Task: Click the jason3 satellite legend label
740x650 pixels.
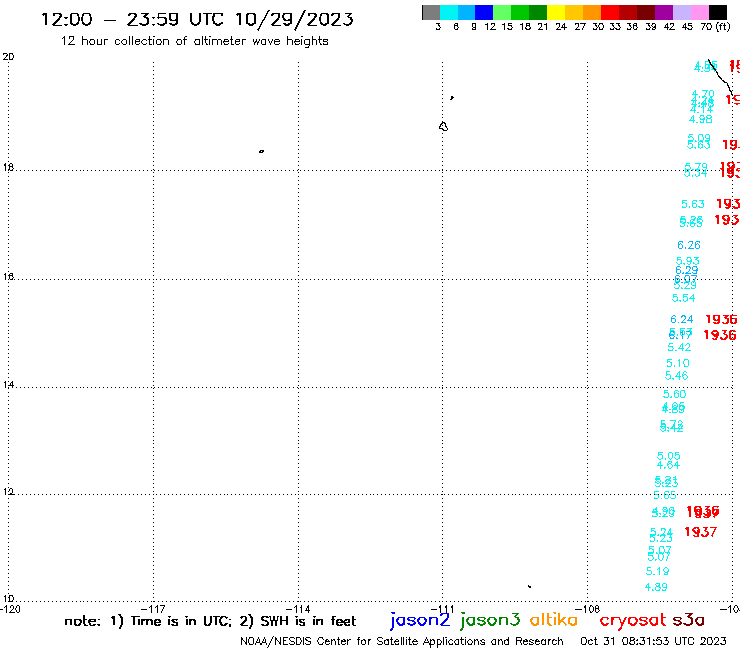Action: (490, 620)
